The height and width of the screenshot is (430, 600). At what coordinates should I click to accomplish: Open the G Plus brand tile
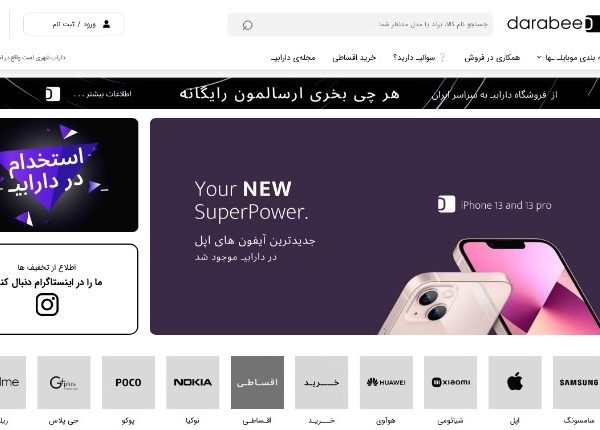[x=64, y=382]
